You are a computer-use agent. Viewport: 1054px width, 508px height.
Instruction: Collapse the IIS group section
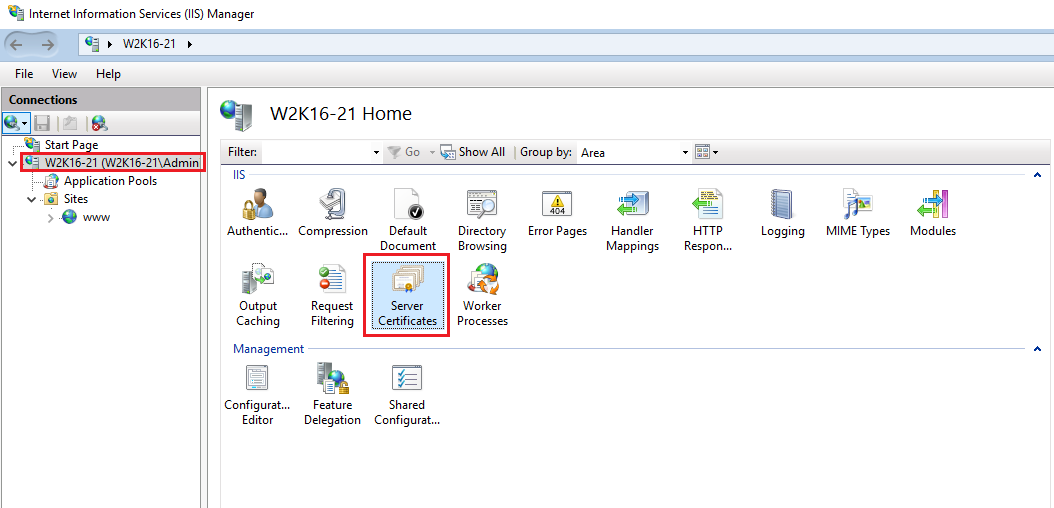point(1037,175)
